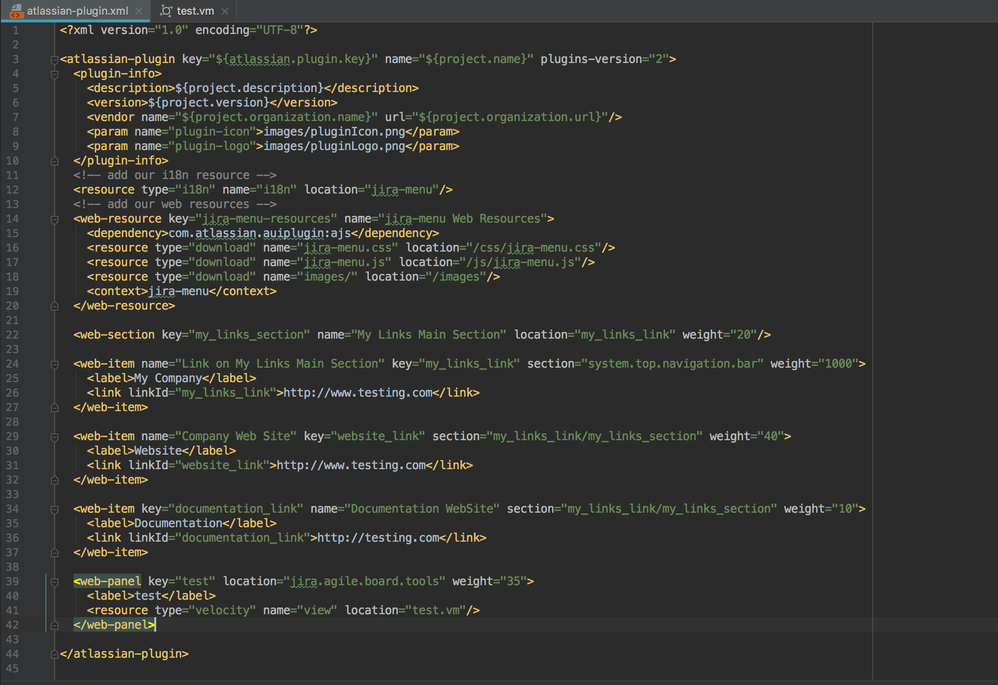Click http://www.testing.com link on line 26

click(x=358, y=393)
